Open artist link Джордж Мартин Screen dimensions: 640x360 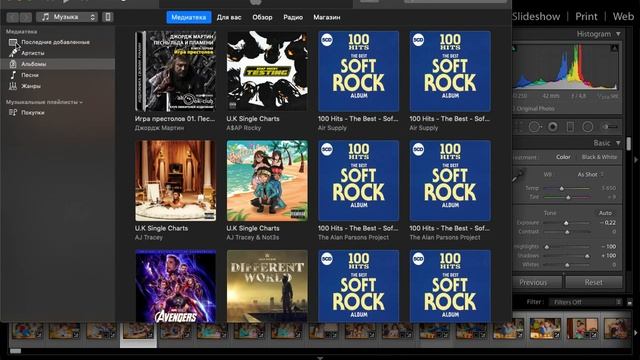tap(159, 128)
